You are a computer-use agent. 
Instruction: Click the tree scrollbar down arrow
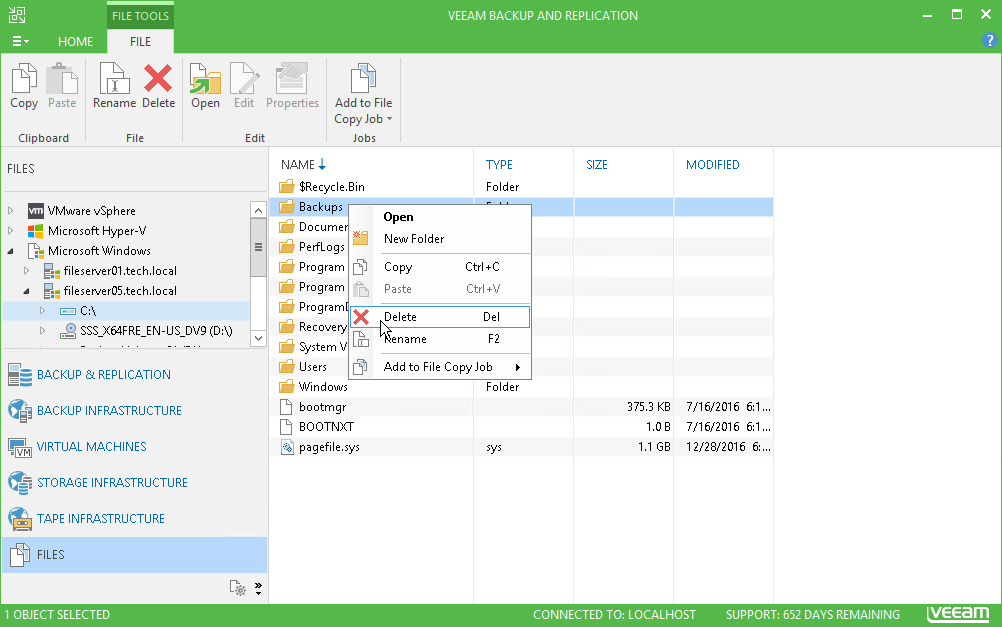click(x=258, y=338)
